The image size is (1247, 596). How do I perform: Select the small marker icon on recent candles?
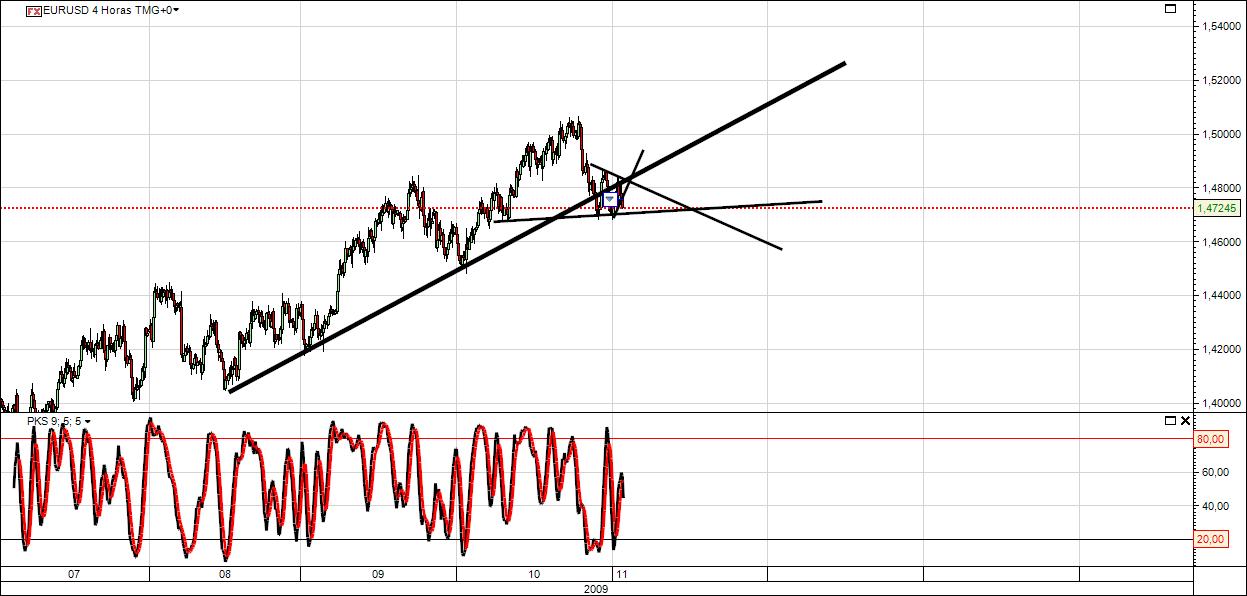609,200
